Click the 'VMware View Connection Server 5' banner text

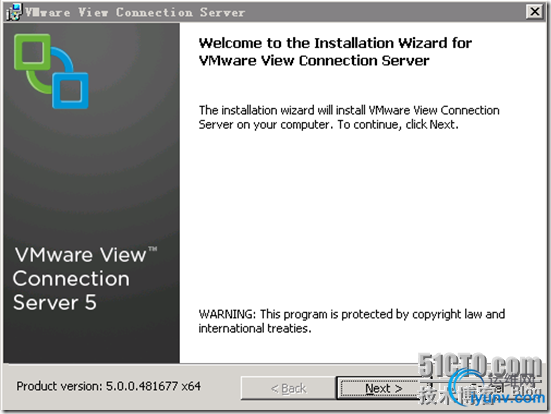point(85,279)
